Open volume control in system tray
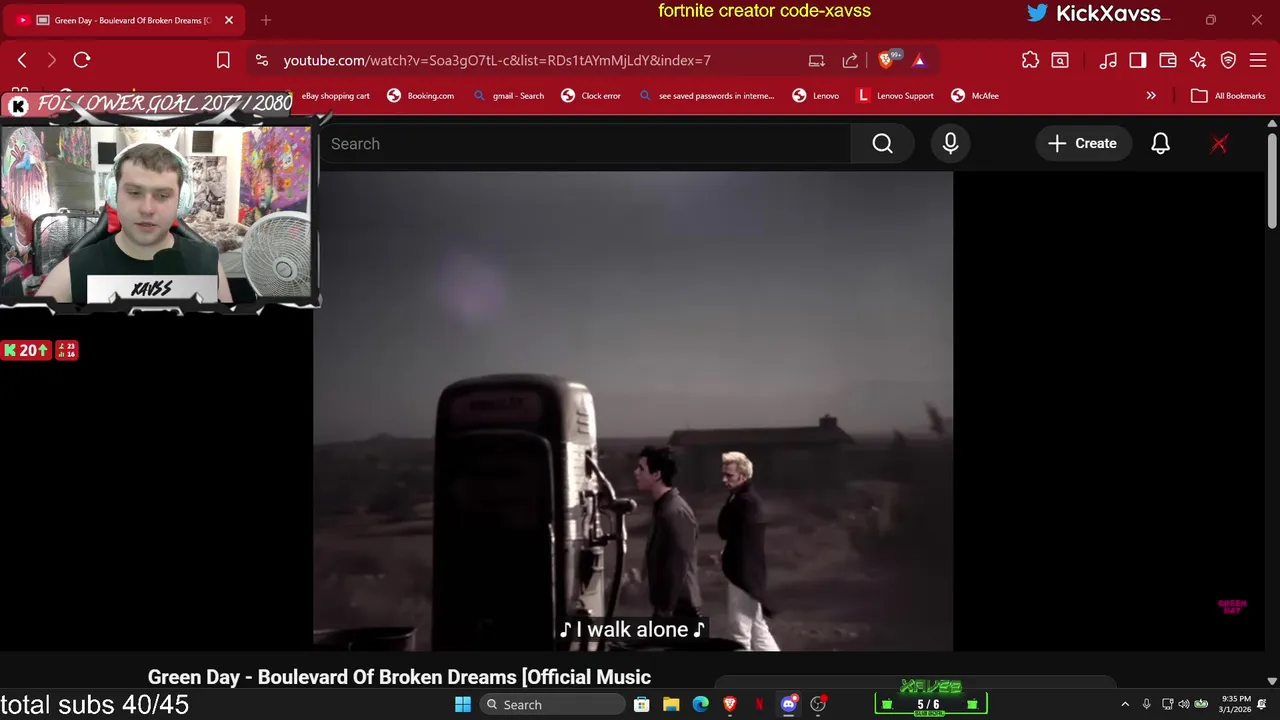Image resolution: width=1280 pixels, height=720 pixels. click(1184, 704)
